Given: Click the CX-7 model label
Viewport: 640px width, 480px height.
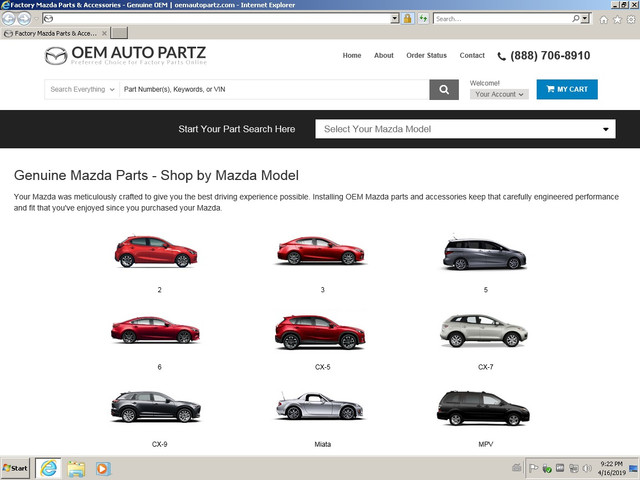Looking at the screenshot, I should 486,367.
